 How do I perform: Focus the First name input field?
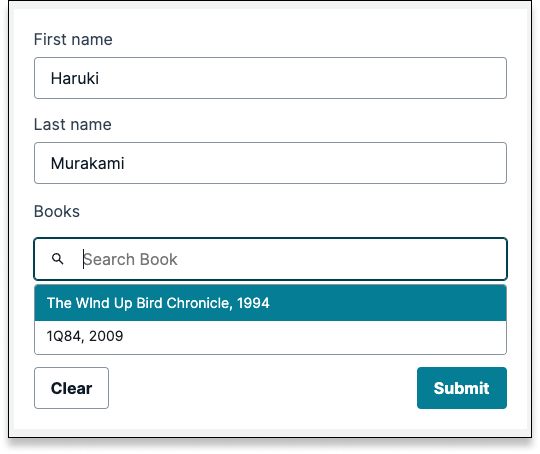coord(270,78)
